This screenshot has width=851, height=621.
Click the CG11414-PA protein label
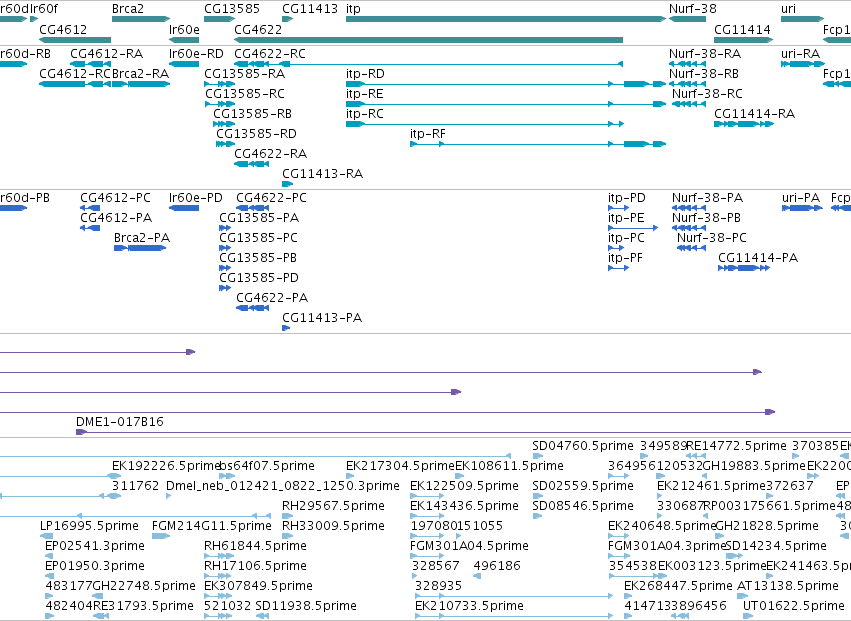pyautogui.click(x=758, y=258)
